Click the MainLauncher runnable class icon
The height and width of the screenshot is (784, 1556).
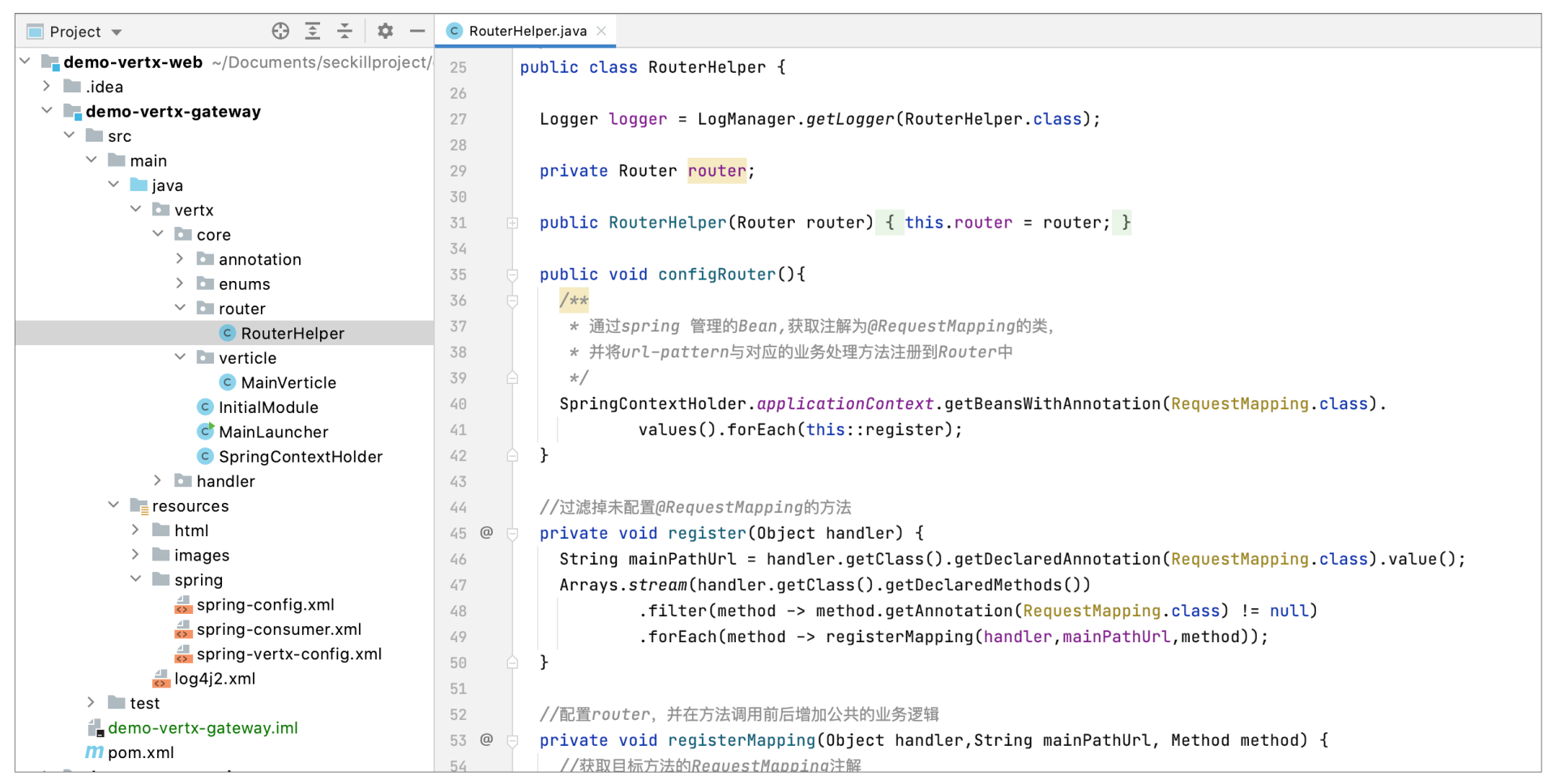tap(206, 432)
